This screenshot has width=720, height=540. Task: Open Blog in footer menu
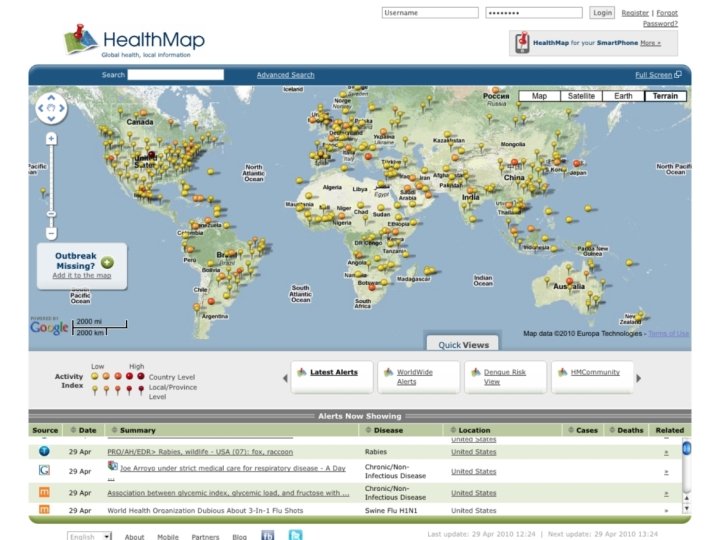(x=239, y=536)
